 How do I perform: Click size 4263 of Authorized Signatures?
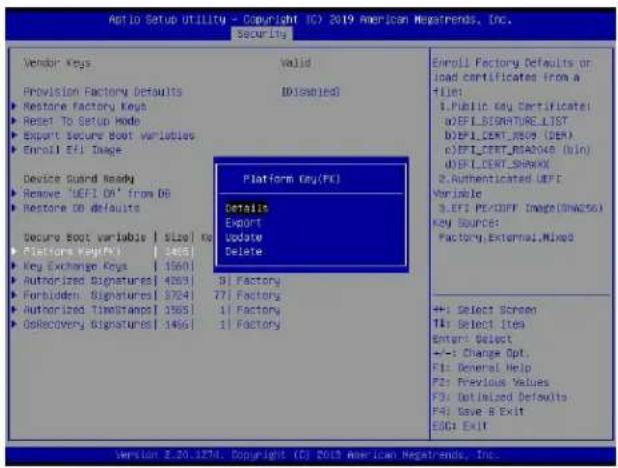coord(177,281)
